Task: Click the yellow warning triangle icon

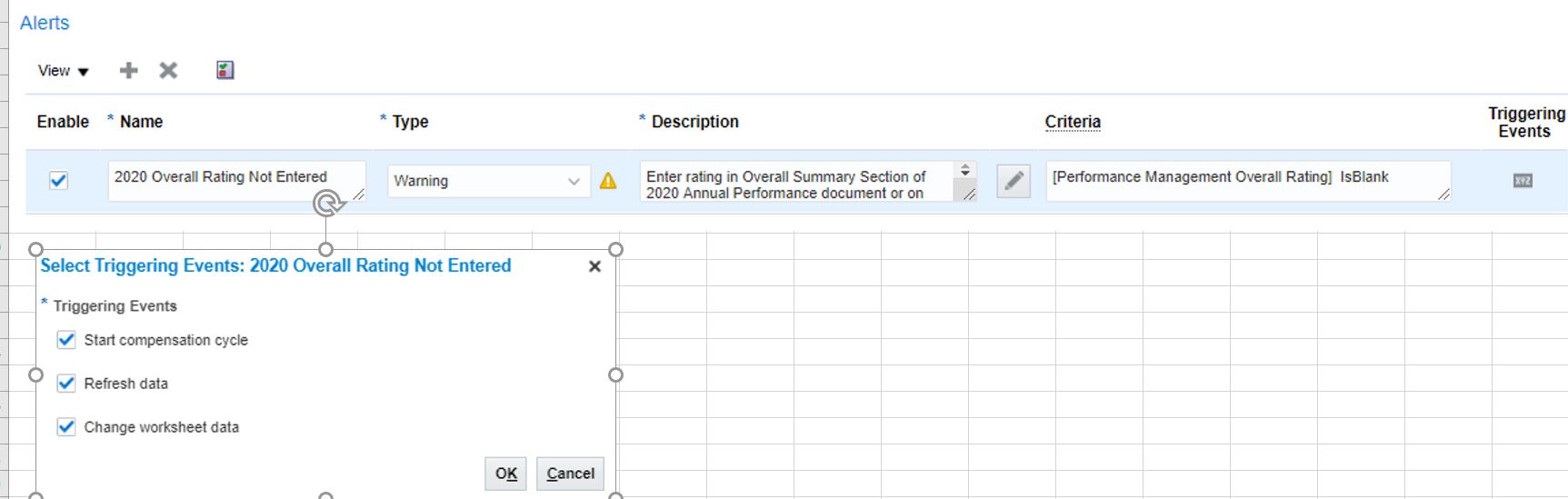Action: pos(608,181)
